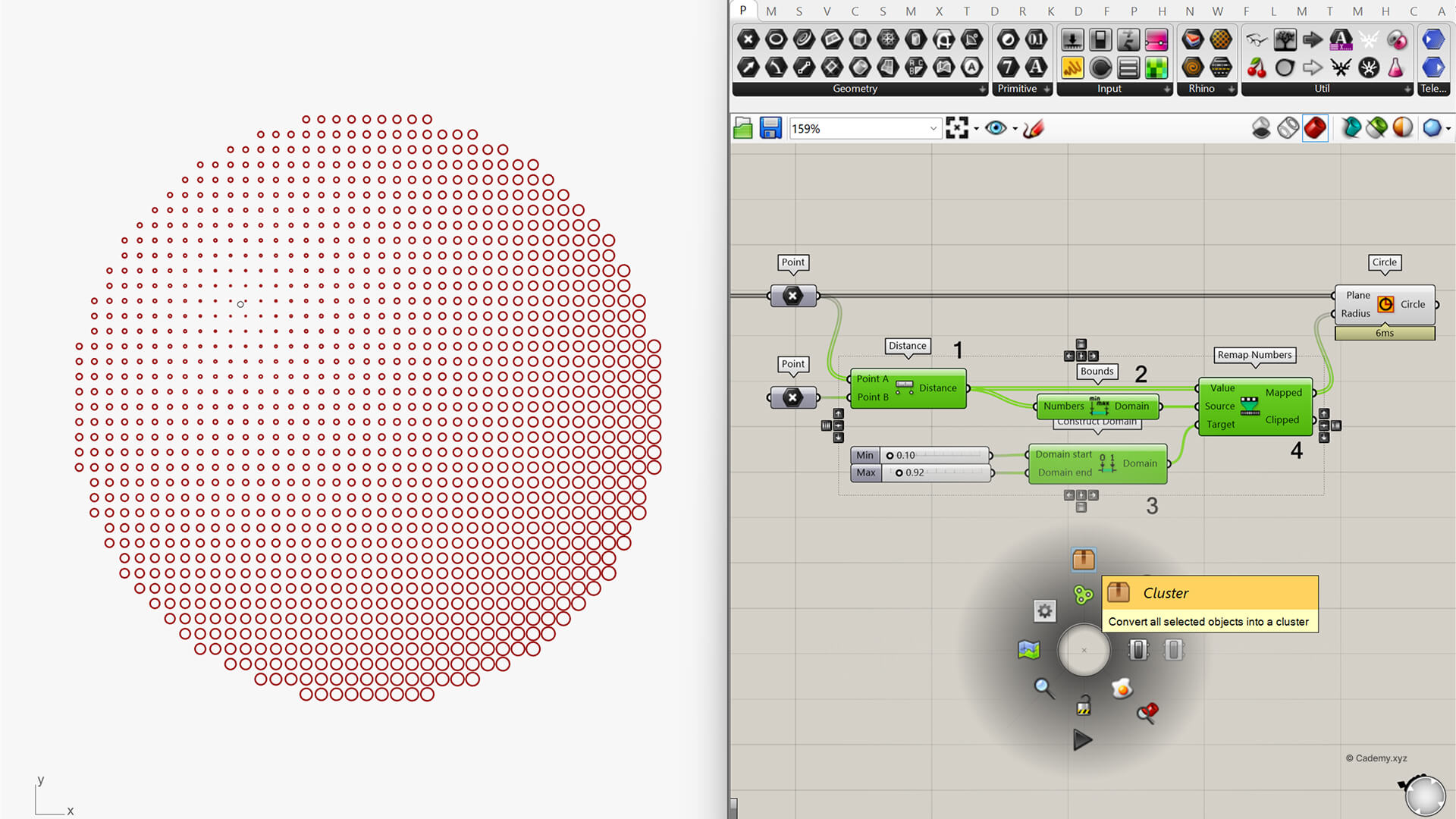Select the Bounds component on the canvas
Image resolution: width=1456 pixels, height=819 pixels.
pos(1097,406)
